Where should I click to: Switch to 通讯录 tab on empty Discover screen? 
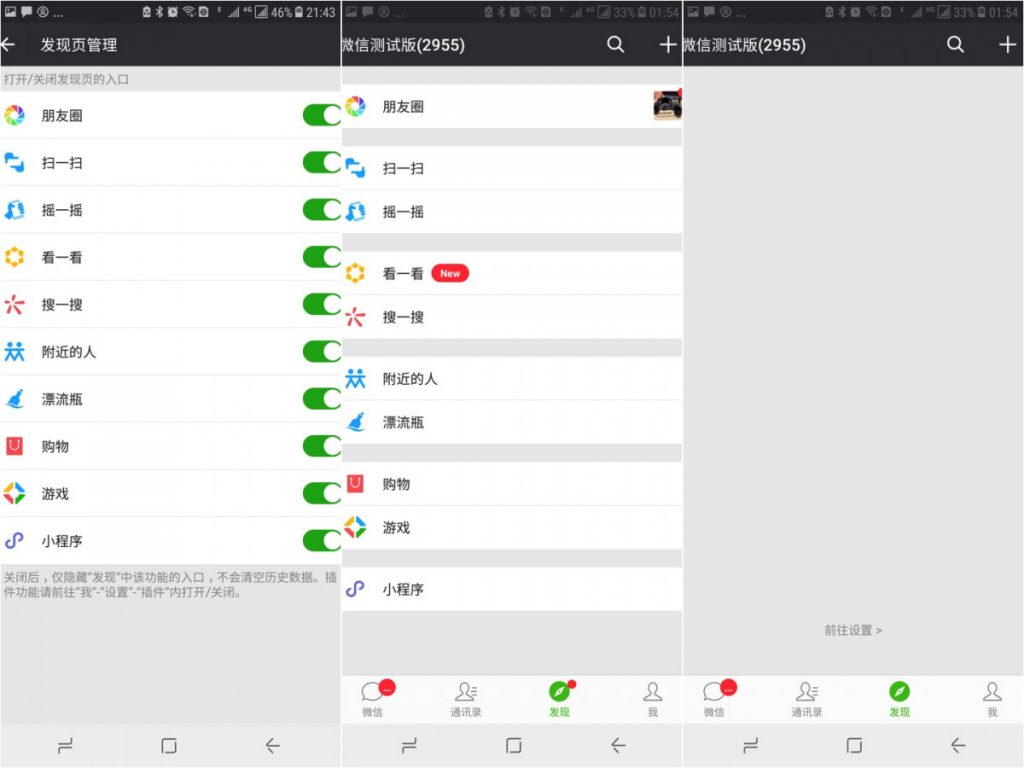tap(806, 698)
